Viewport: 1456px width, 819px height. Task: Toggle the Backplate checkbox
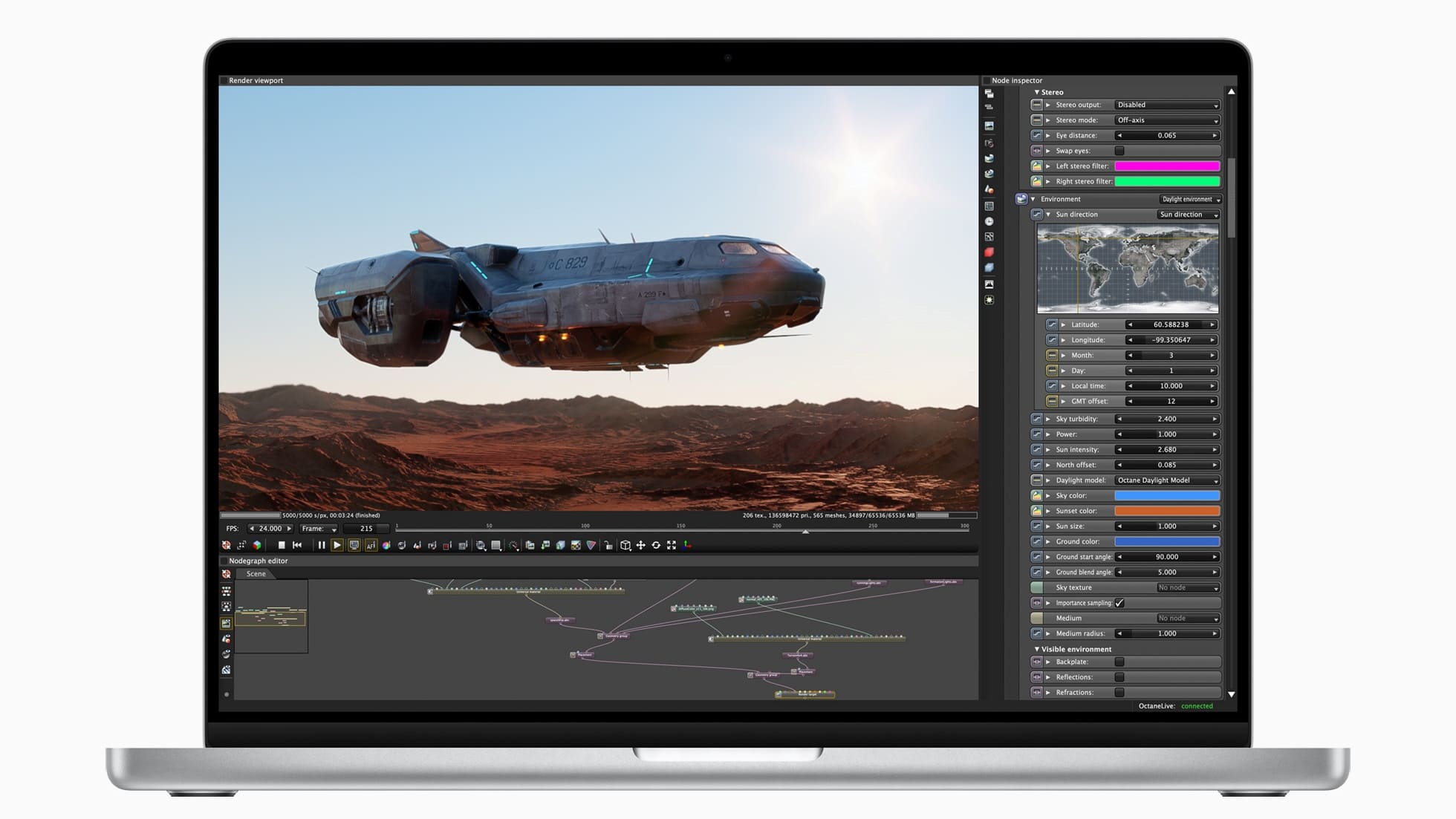[1119, 662]
